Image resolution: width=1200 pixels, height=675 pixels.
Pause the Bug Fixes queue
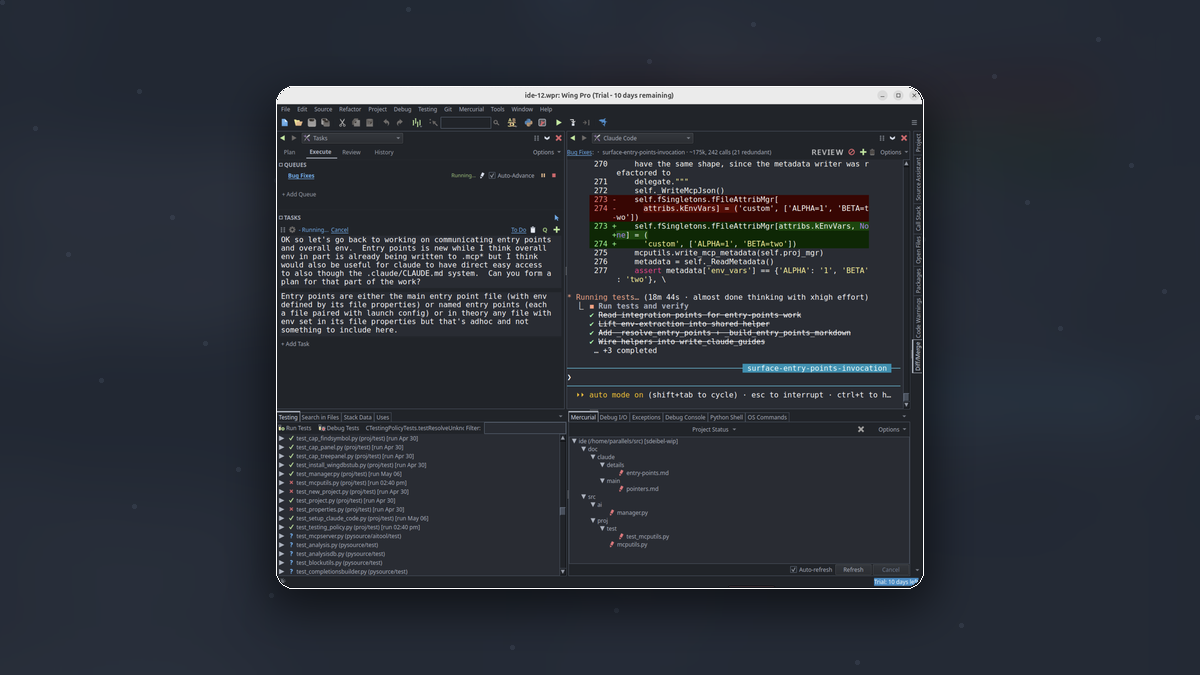coord(543,176)
